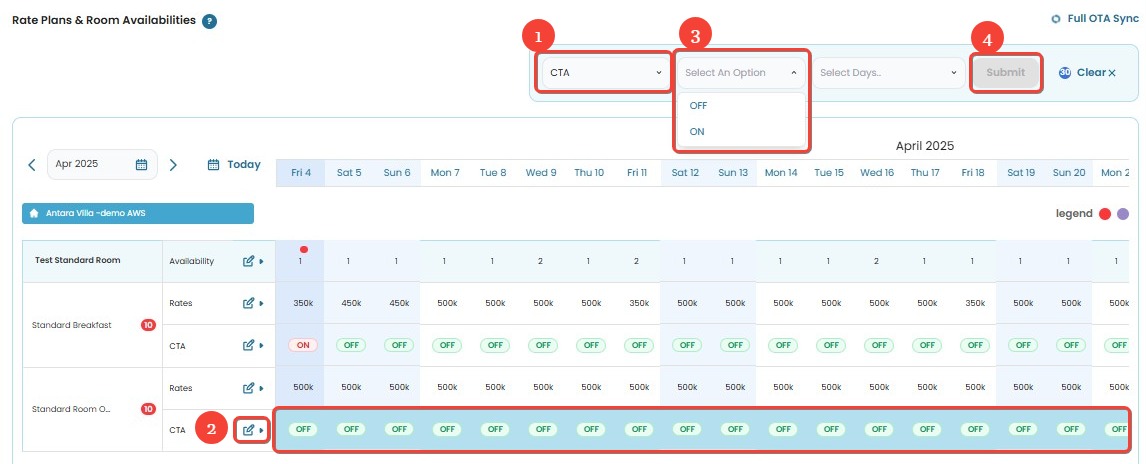Click the 30 counter badge near Clear
1146x464 pixels.
click(1064, 72)
